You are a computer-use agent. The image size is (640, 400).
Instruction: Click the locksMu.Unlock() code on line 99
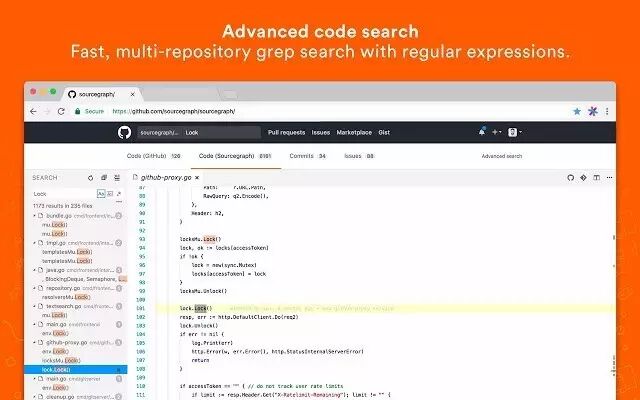[x=203, y=291]
